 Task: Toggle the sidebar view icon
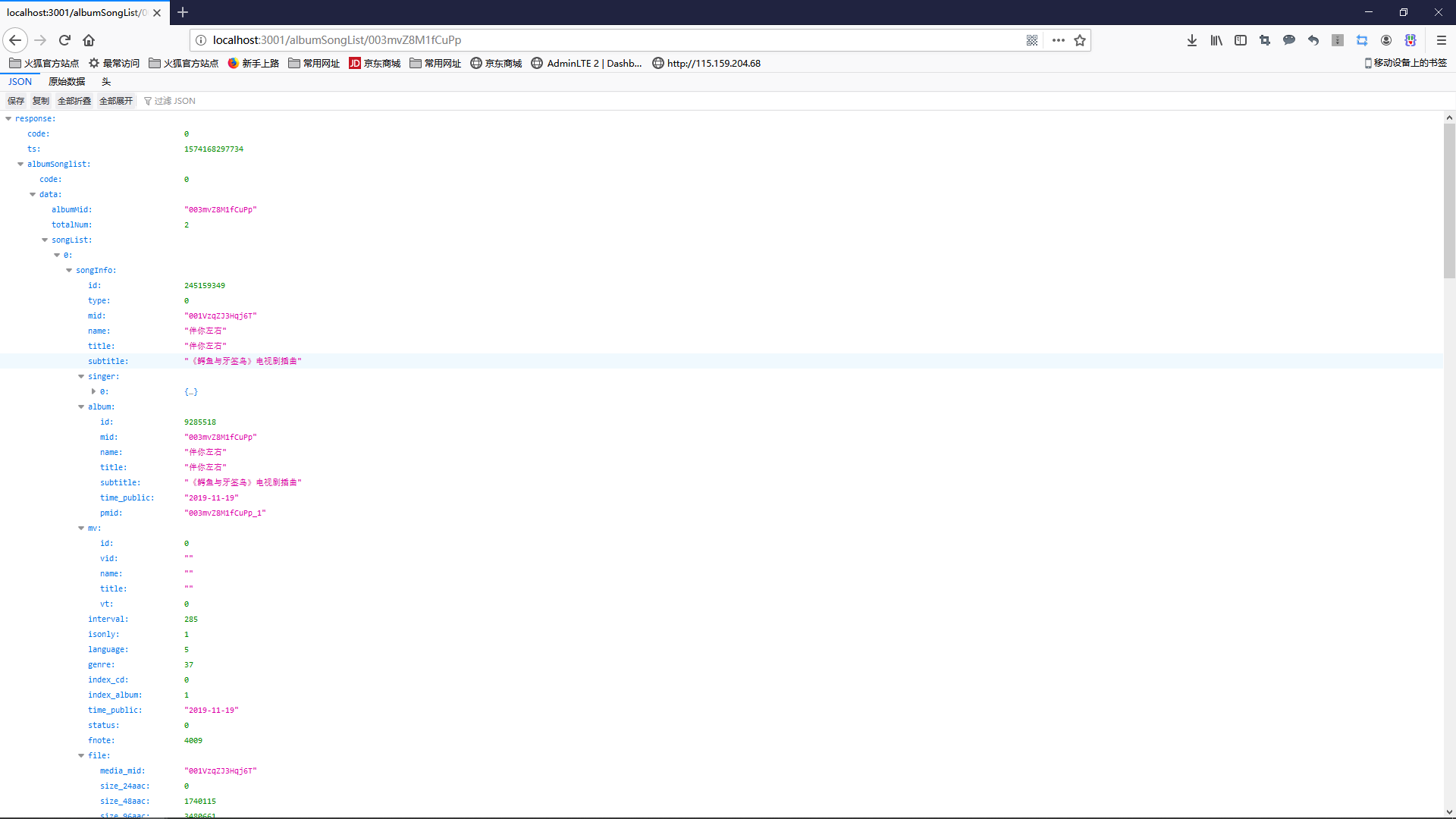pos(1241,40)
